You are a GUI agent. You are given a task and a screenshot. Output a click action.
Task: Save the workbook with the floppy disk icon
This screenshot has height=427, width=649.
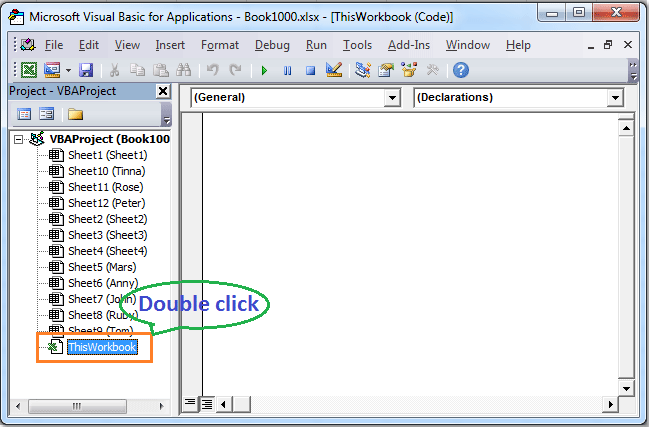(x=86, y=70)
